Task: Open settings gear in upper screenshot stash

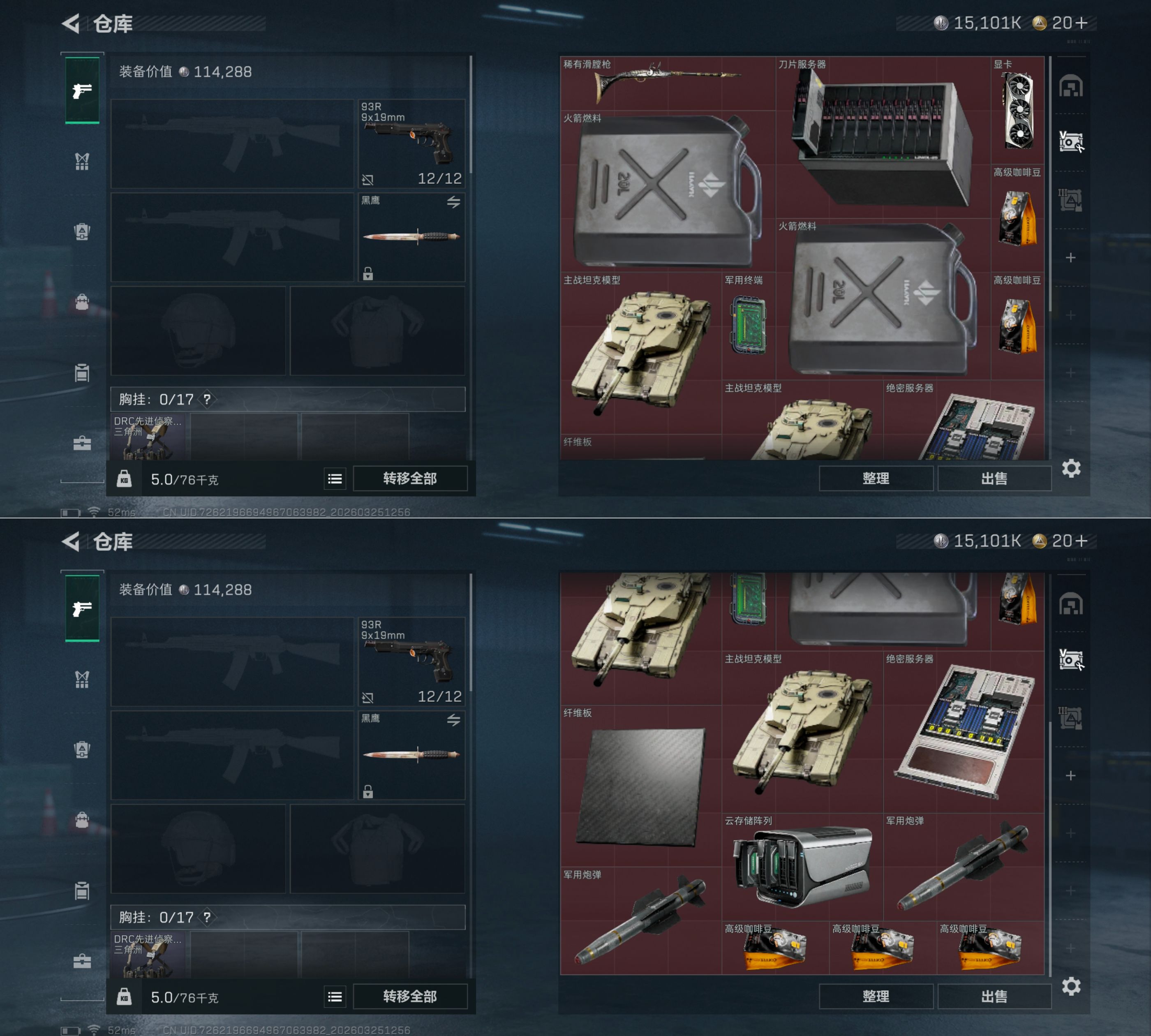Action: (x=1071, y=469)
